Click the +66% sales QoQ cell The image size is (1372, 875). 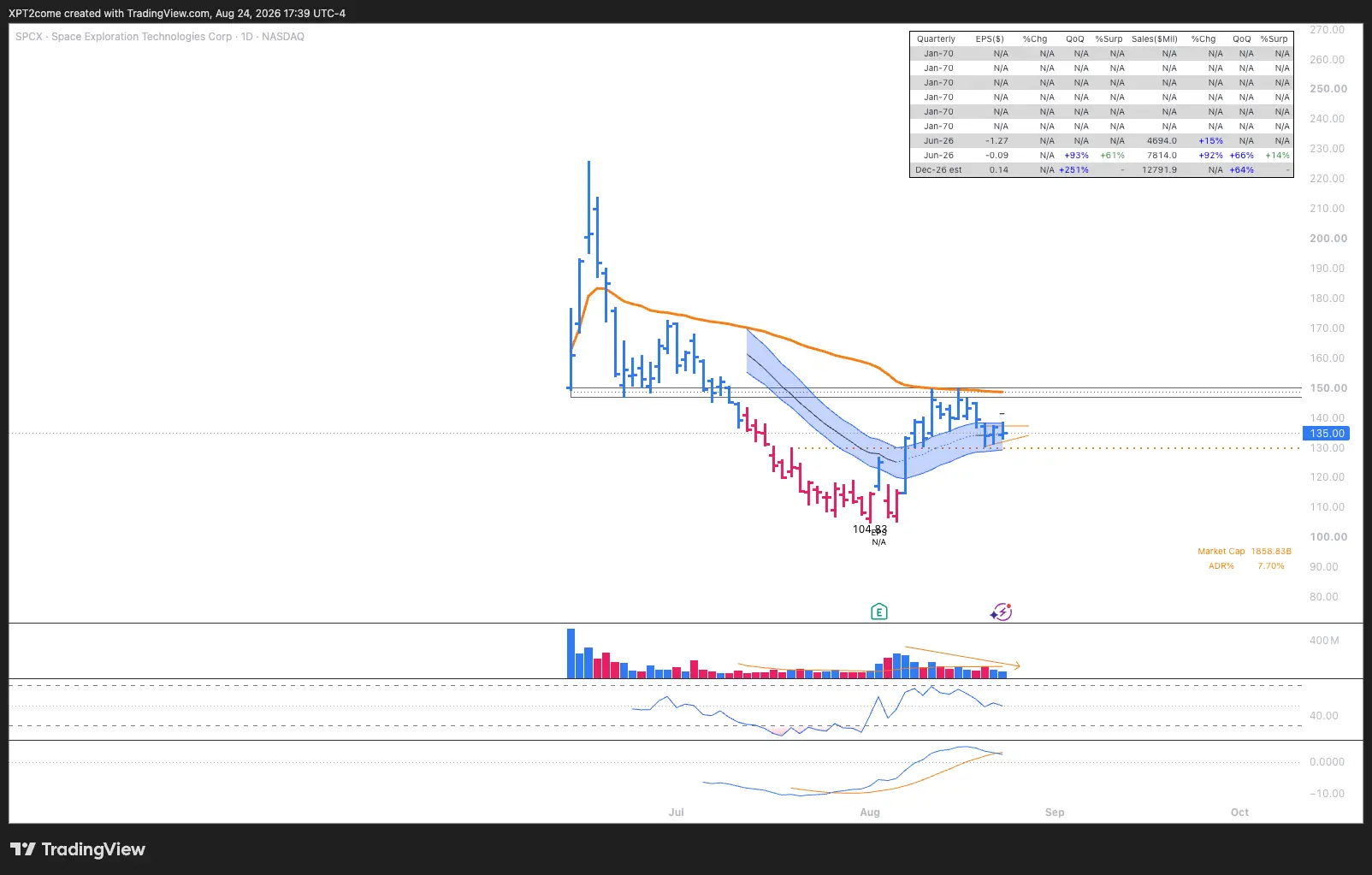coord(1241,156)
